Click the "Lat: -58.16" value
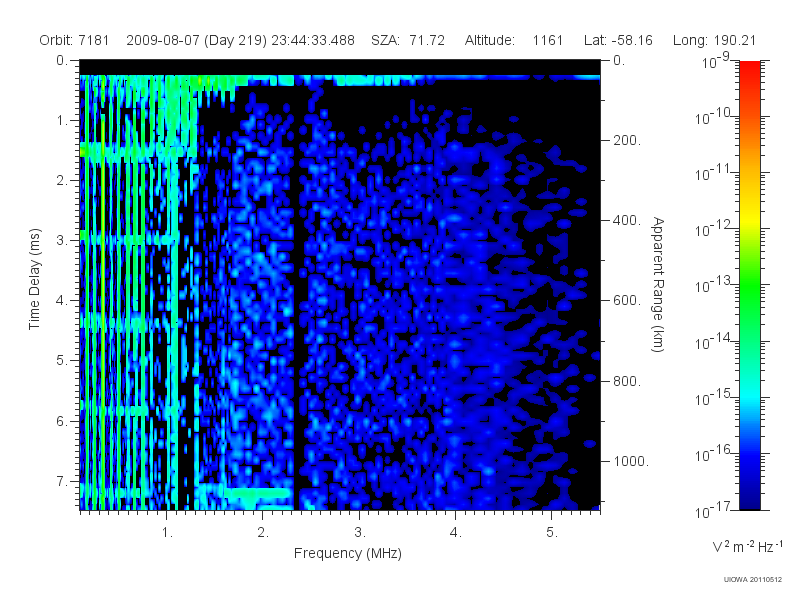Screen dimensions: 800x600 tap(618, 40)
